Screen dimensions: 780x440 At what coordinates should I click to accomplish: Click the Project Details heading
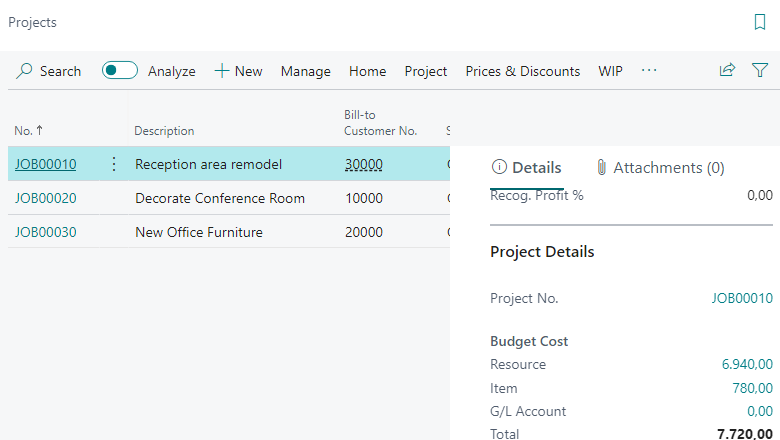click(x=542, y=252)
